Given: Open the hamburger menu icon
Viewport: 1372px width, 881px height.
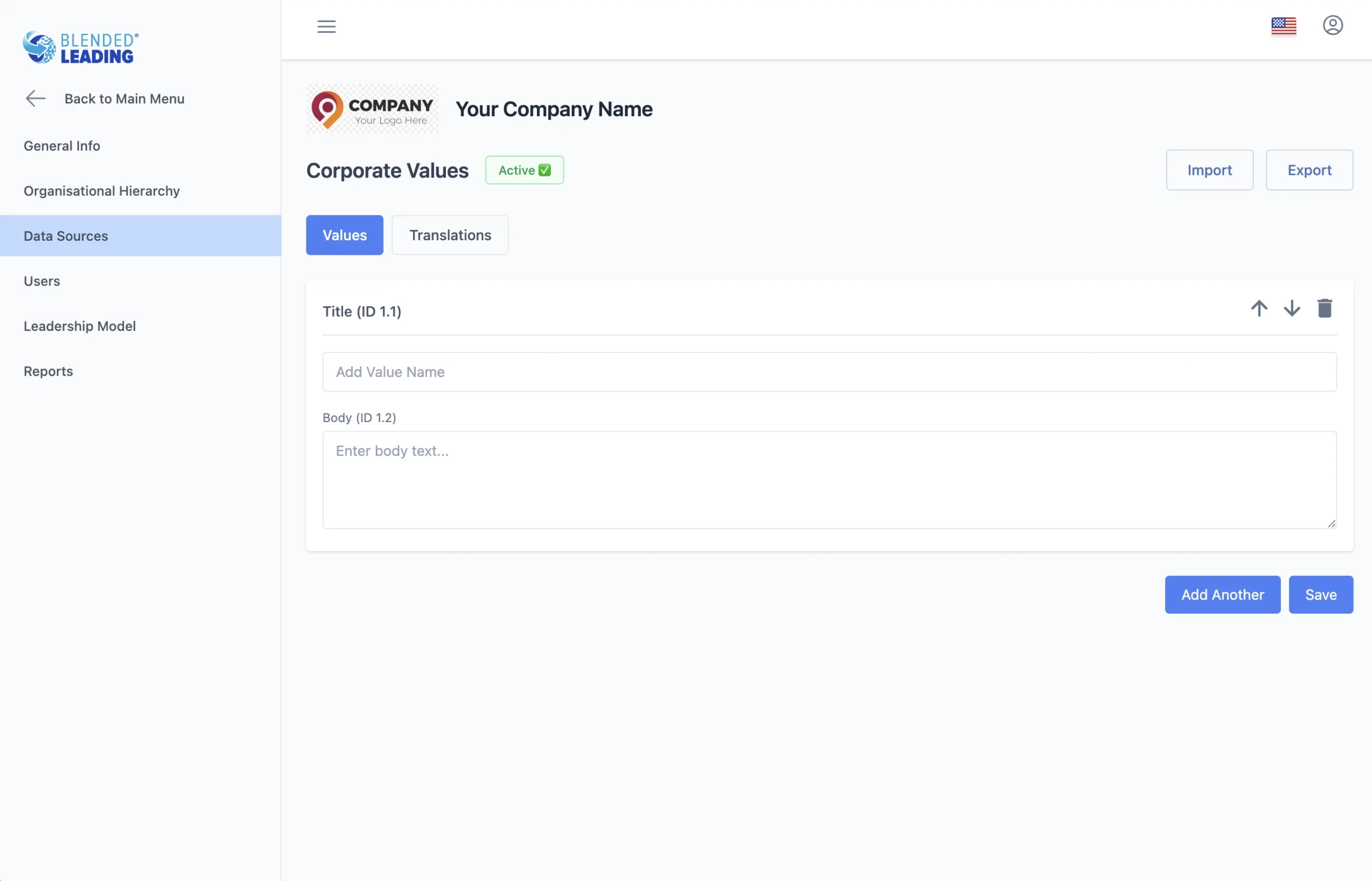Looking at the screenshot, I should 326,26.
